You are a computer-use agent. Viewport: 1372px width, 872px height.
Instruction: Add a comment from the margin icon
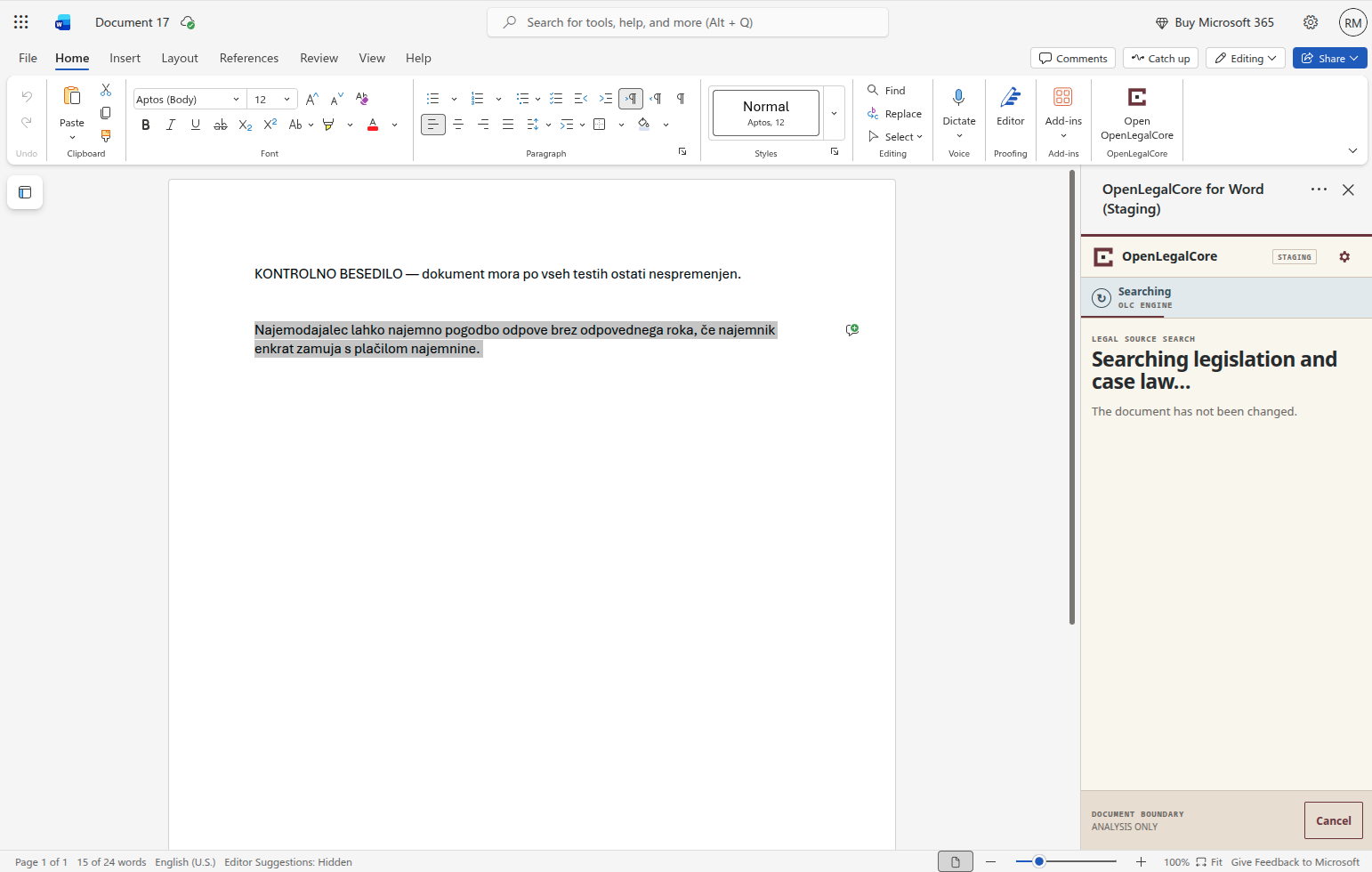(x=852, y=330)
